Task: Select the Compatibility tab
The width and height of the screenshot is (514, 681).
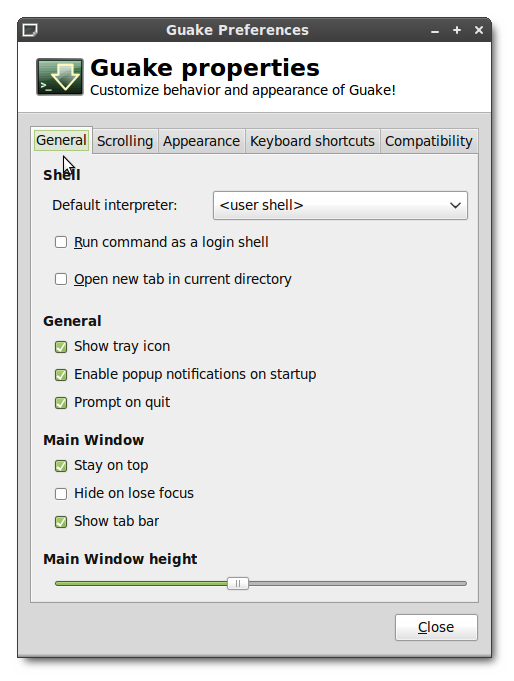Action: pos(429,141)
